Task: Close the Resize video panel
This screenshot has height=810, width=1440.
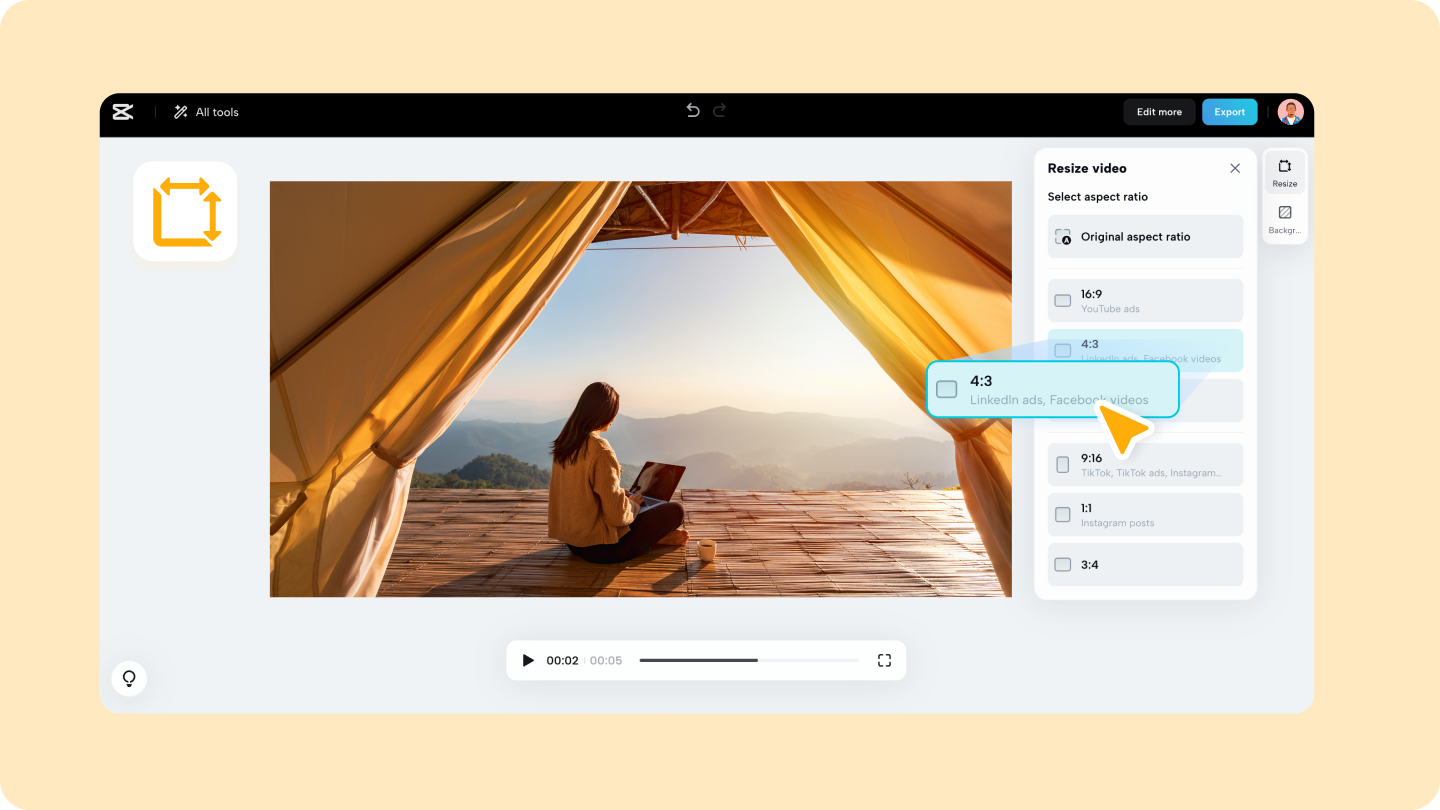Action: click(x=1235, y=168)
